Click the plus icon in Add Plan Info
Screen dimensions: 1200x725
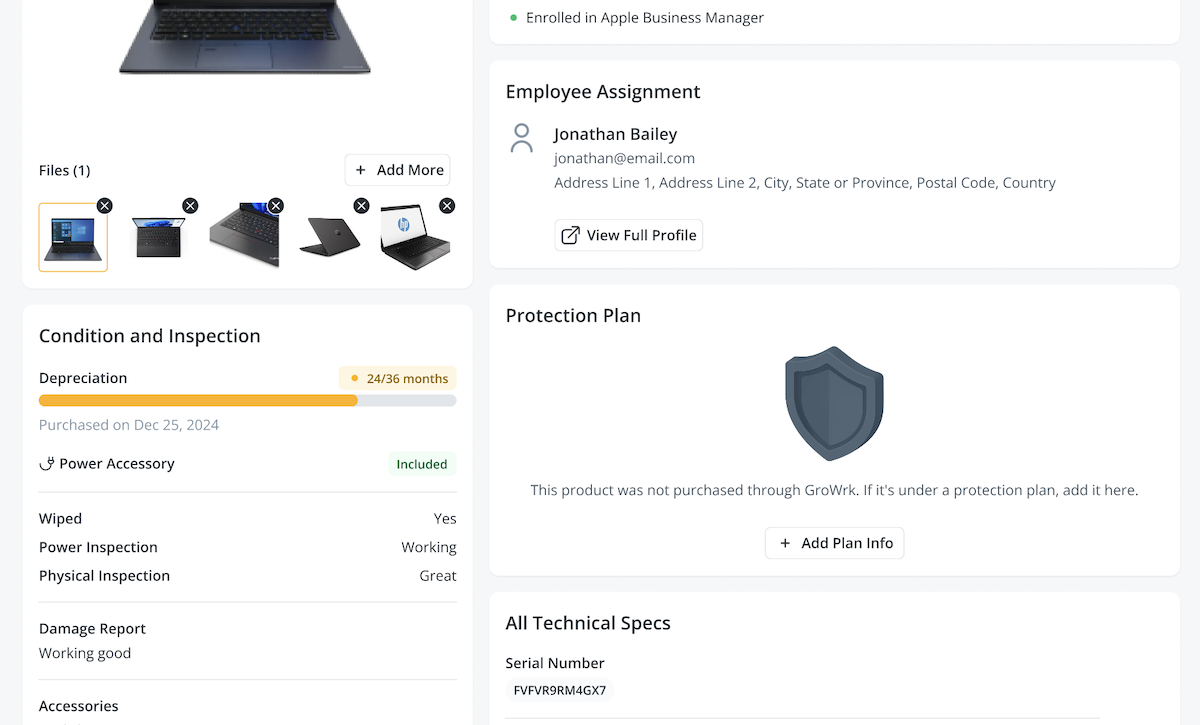(784, 543)
